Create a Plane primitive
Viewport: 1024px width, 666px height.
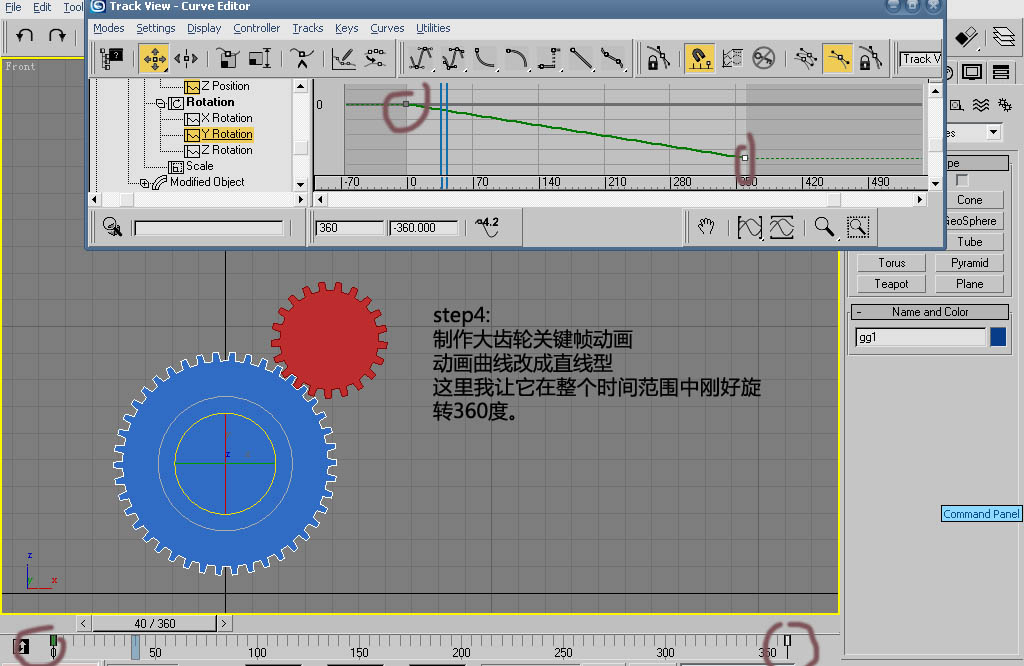click(969, 284)
